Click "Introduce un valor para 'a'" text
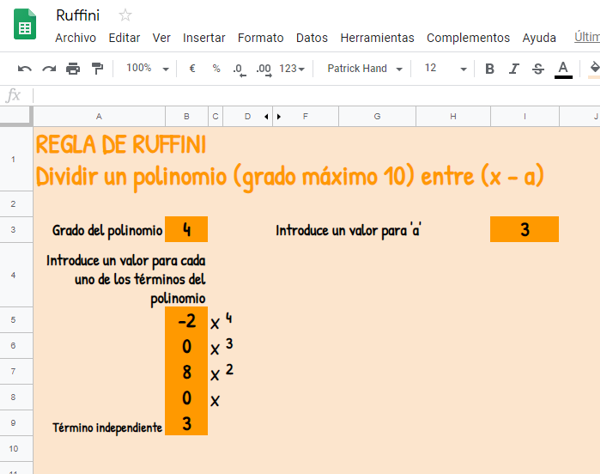The width and height of the screenshot is (600, 474). [348, 230]
